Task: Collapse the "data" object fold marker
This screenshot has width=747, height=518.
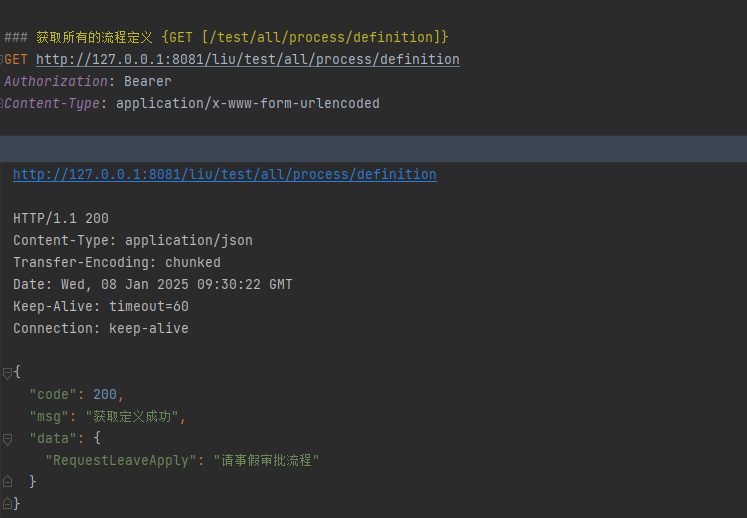Action: pyautogui.click(x=7, y=438)
